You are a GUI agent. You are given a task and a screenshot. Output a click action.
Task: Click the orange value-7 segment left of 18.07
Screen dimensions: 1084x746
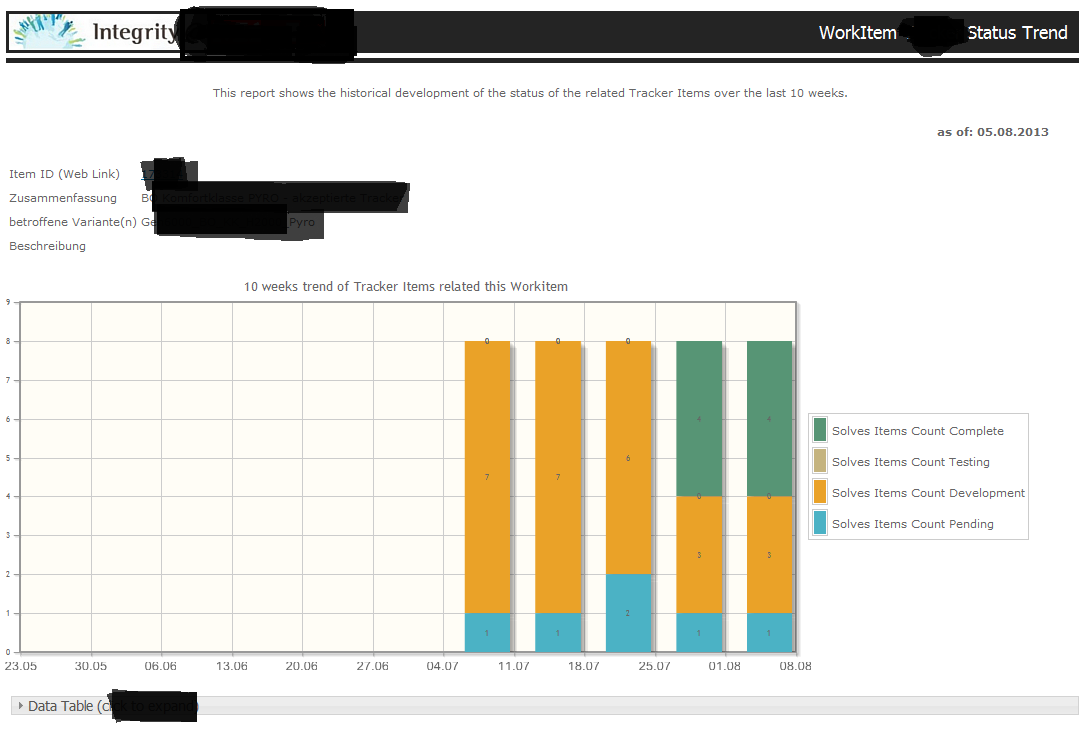pos(558,477)
